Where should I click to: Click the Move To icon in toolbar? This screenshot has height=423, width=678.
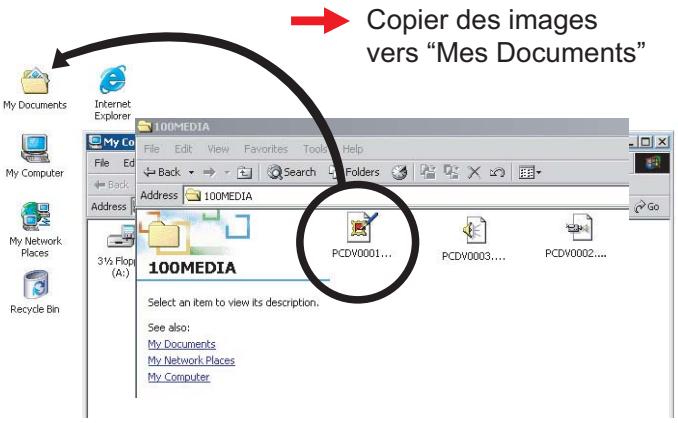click(x=428, y=172)
